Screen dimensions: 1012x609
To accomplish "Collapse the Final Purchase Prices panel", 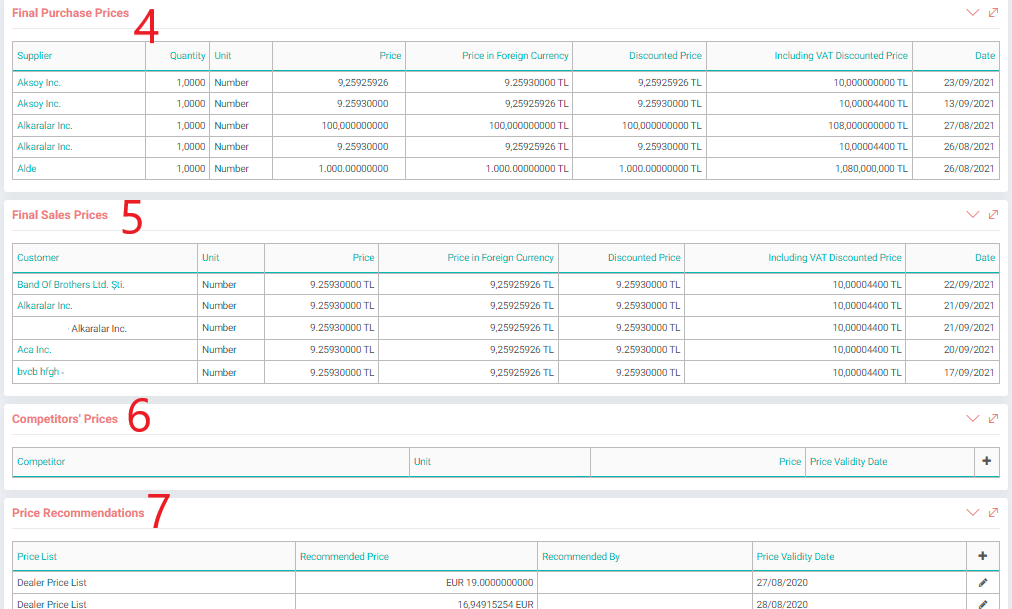I will coord(972,13).
